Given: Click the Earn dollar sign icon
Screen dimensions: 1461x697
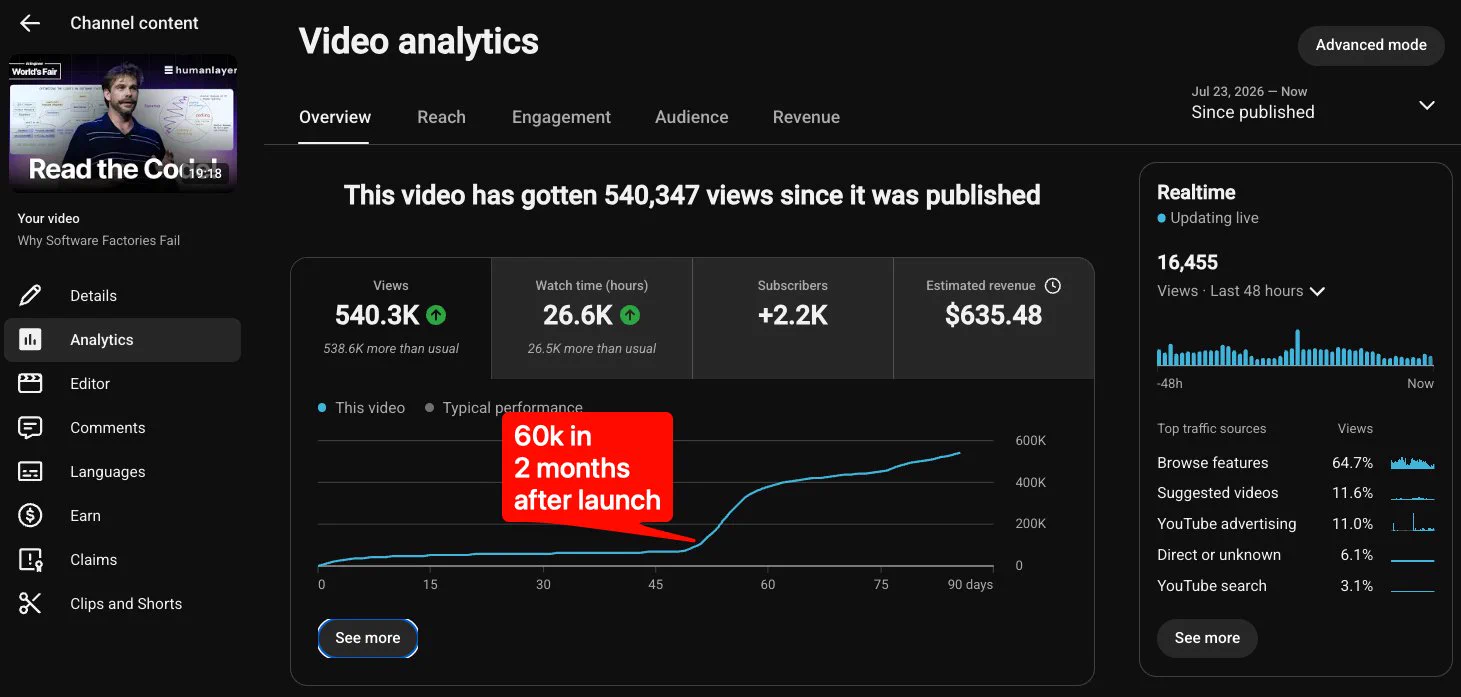Looking at the screenshot, I should 30,515.
